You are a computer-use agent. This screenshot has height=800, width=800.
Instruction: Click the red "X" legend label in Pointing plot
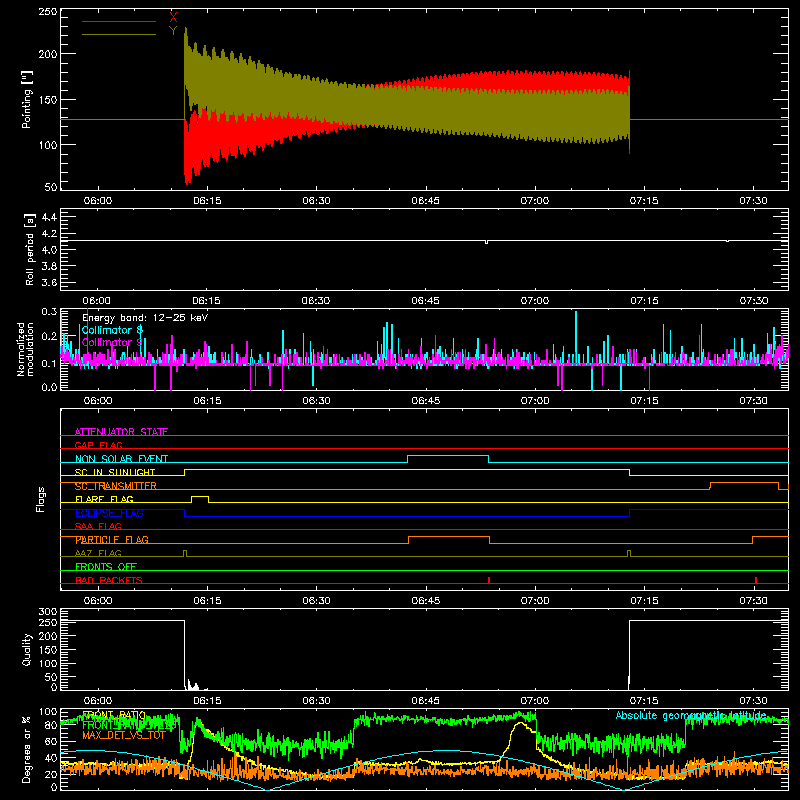coord(173,18)
